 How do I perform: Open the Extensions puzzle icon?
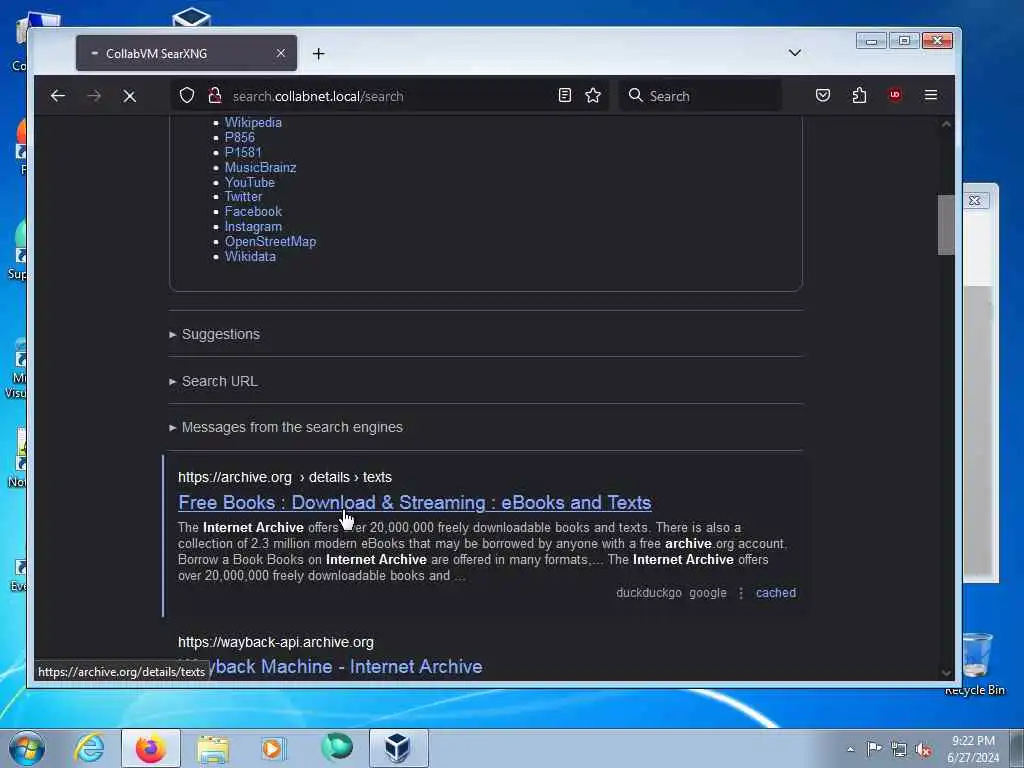(859, 96)
